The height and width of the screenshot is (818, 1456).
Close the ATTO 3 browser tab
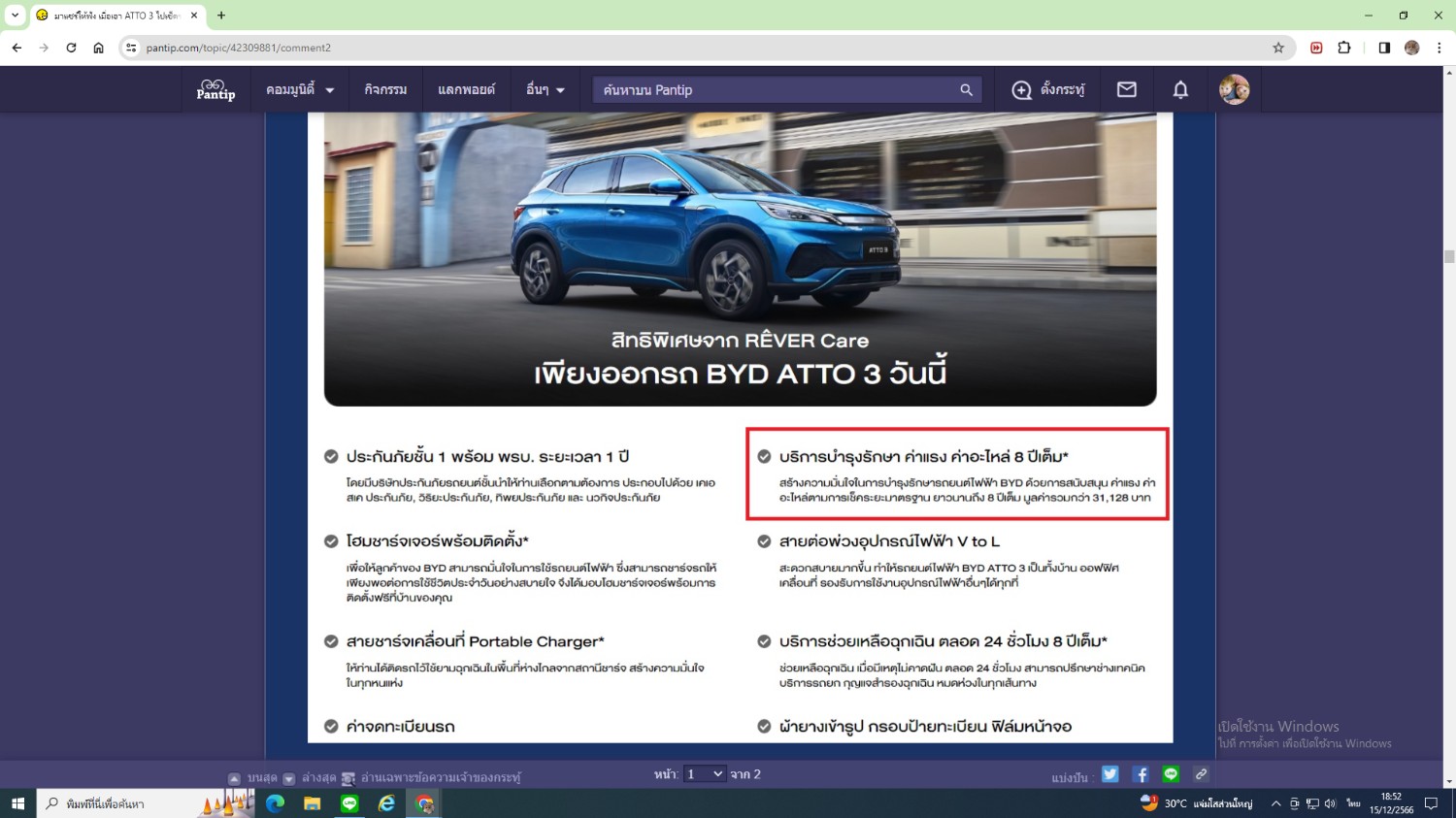194,16
